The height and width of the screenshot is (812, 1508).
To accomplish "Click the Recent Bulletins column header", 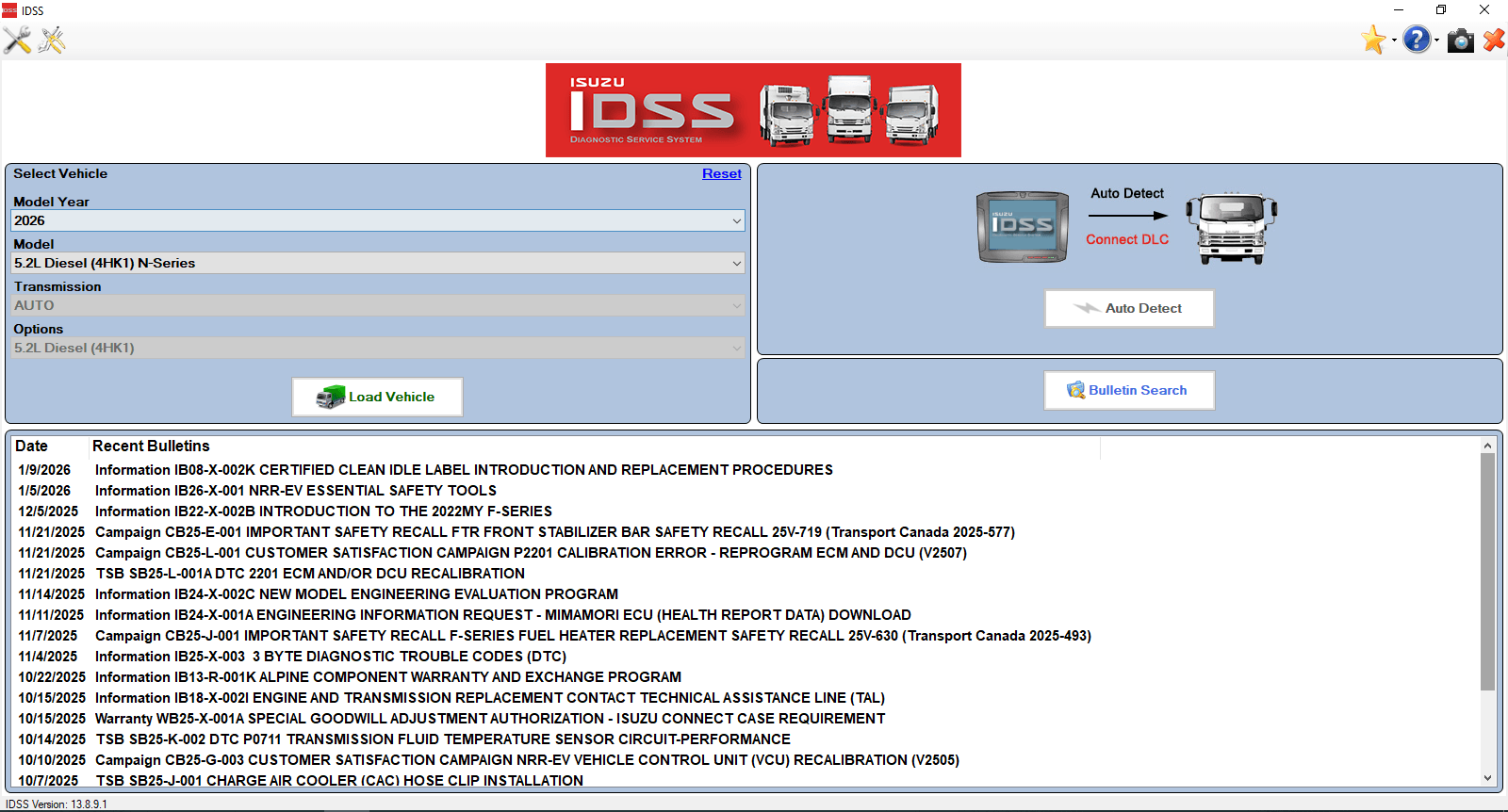I will (151, 447).
